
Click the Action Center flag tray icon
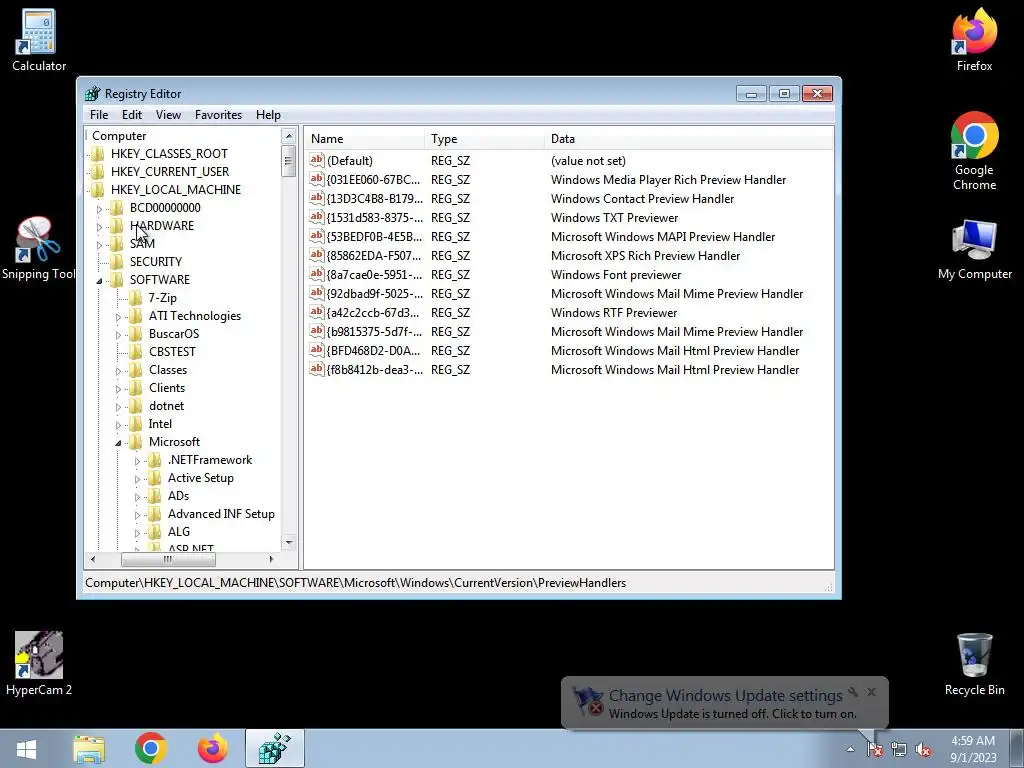875,750
